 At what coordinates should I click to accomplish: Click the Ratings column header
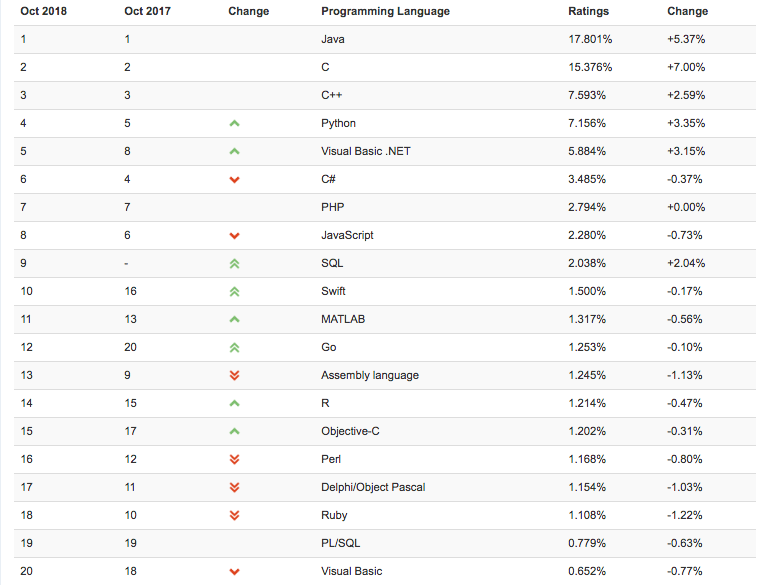588,11
